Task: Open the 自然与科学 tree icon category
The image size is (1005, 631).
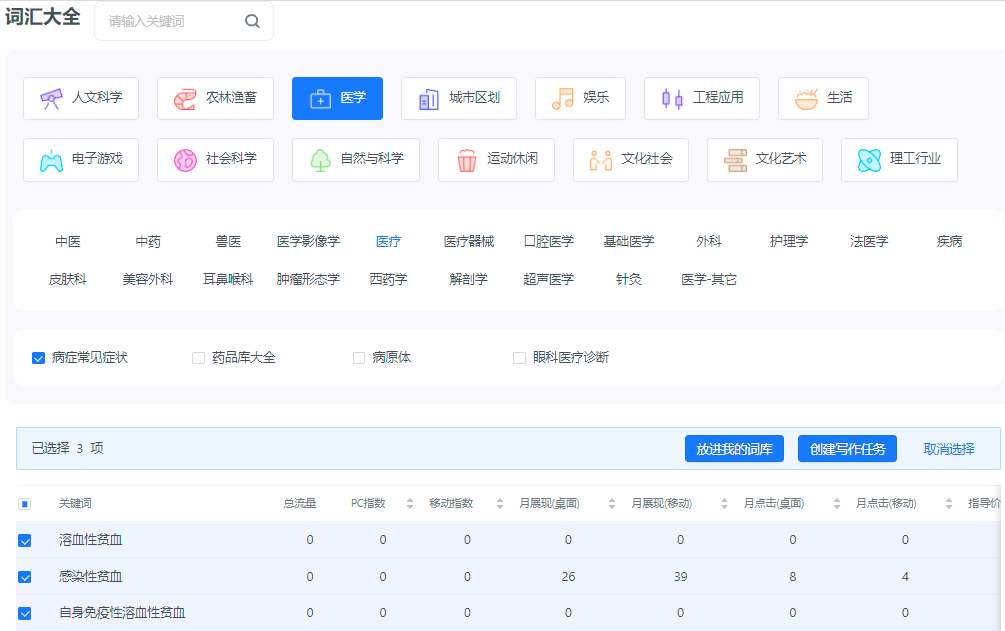Action: click(320, 160)
